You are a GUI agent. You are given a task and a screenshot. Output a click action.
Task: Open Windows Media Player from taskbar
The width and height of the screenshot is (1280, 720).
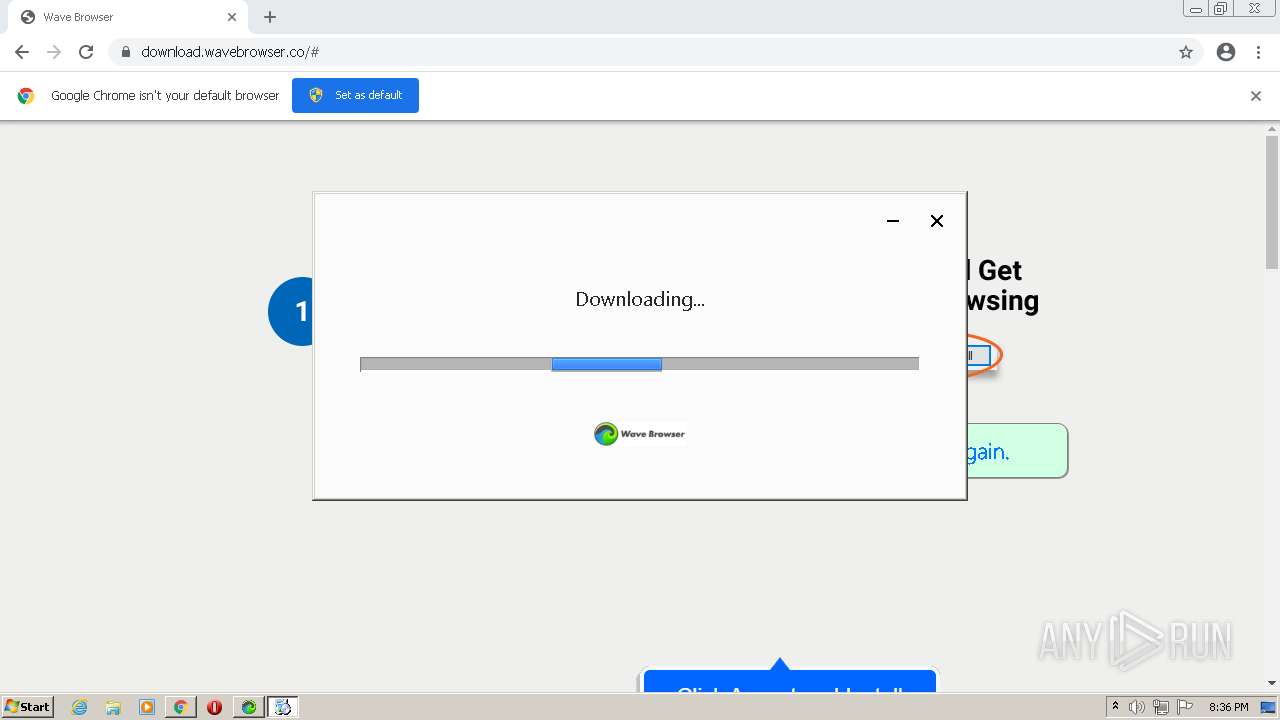tap(147, 707)
